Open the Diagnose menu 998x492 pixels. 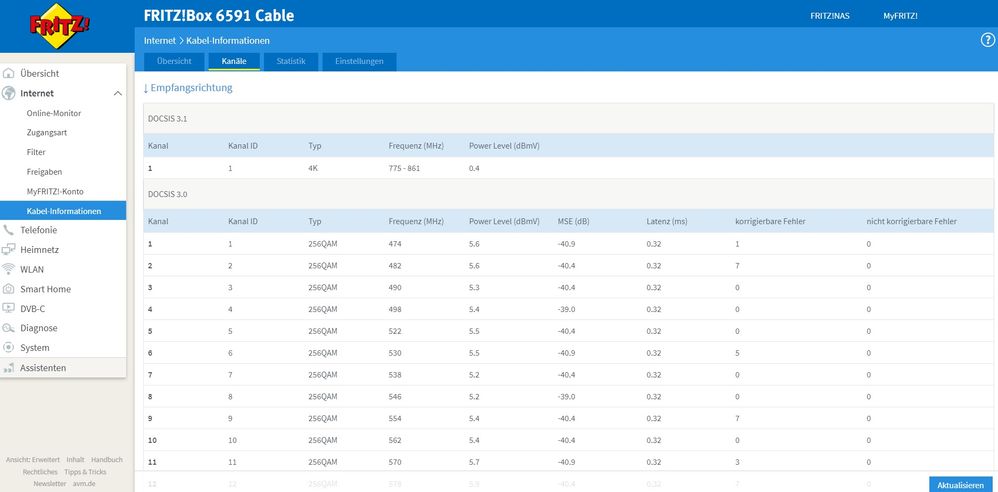[38, 328]
